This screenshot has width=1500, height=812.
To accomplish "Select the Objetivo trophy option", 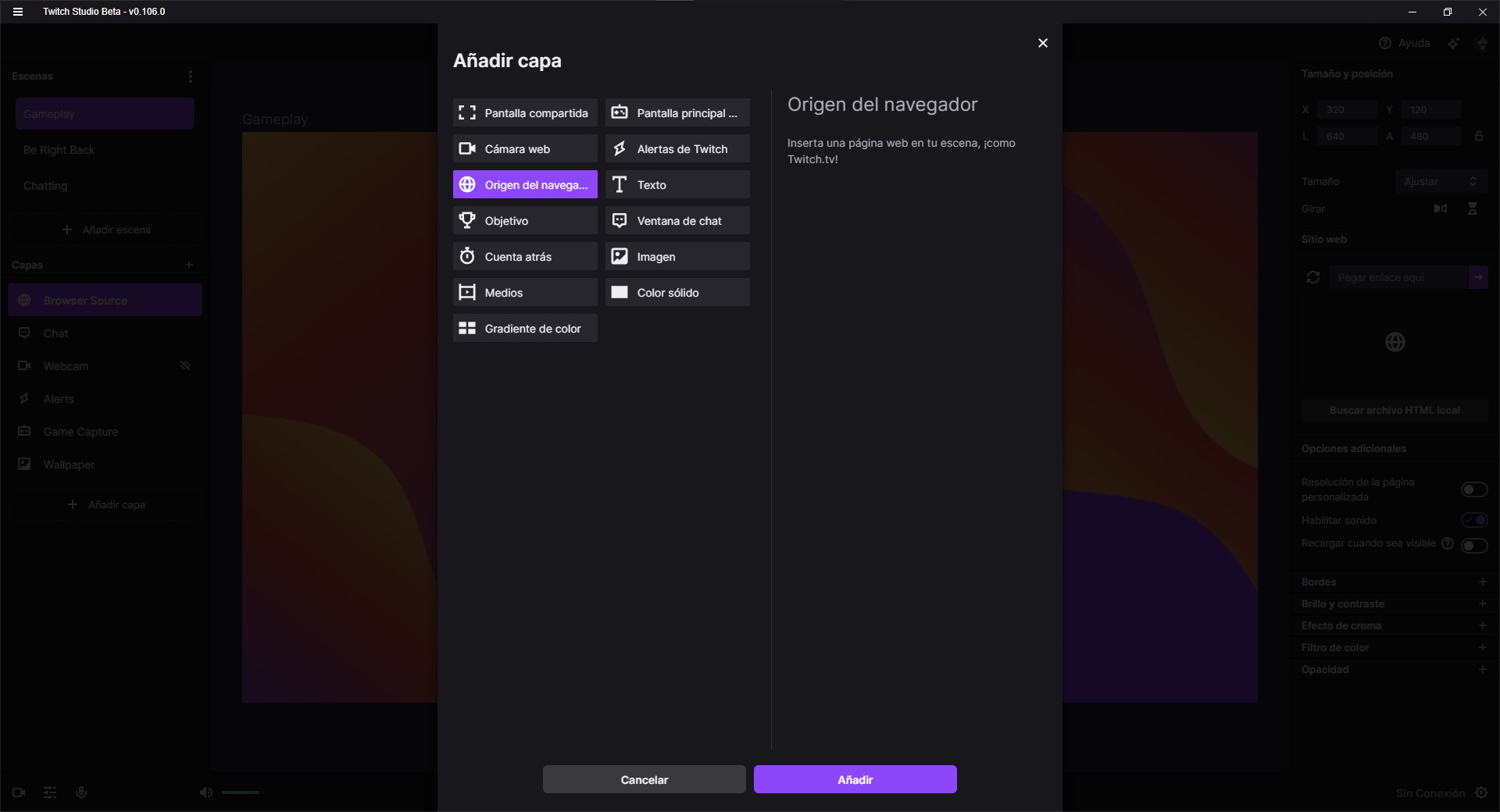I will tap(524, 220).
